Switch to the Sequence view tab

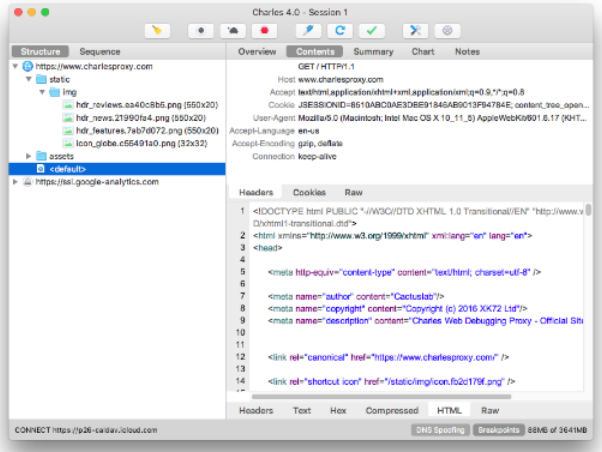click(x=100, y=51)
